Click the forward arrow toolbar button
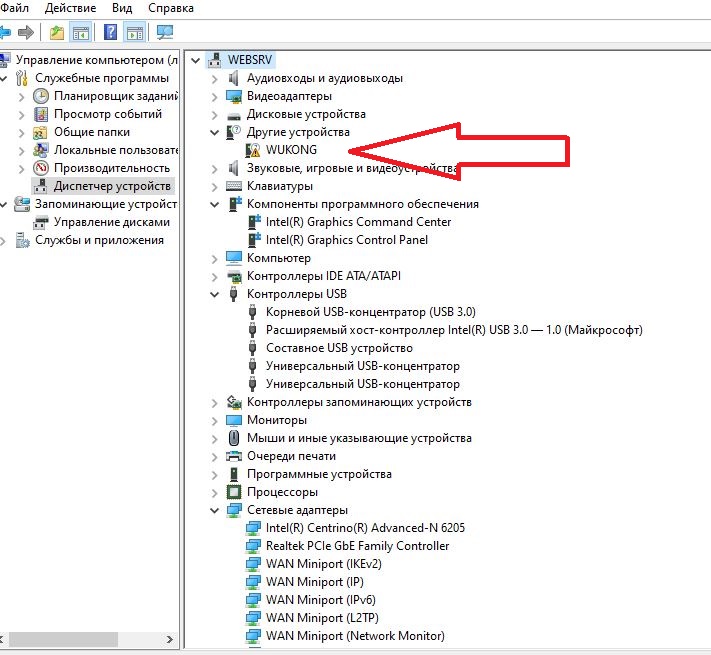Image resolution: width=711 pixels, height=655 pixels. [26, 32]
